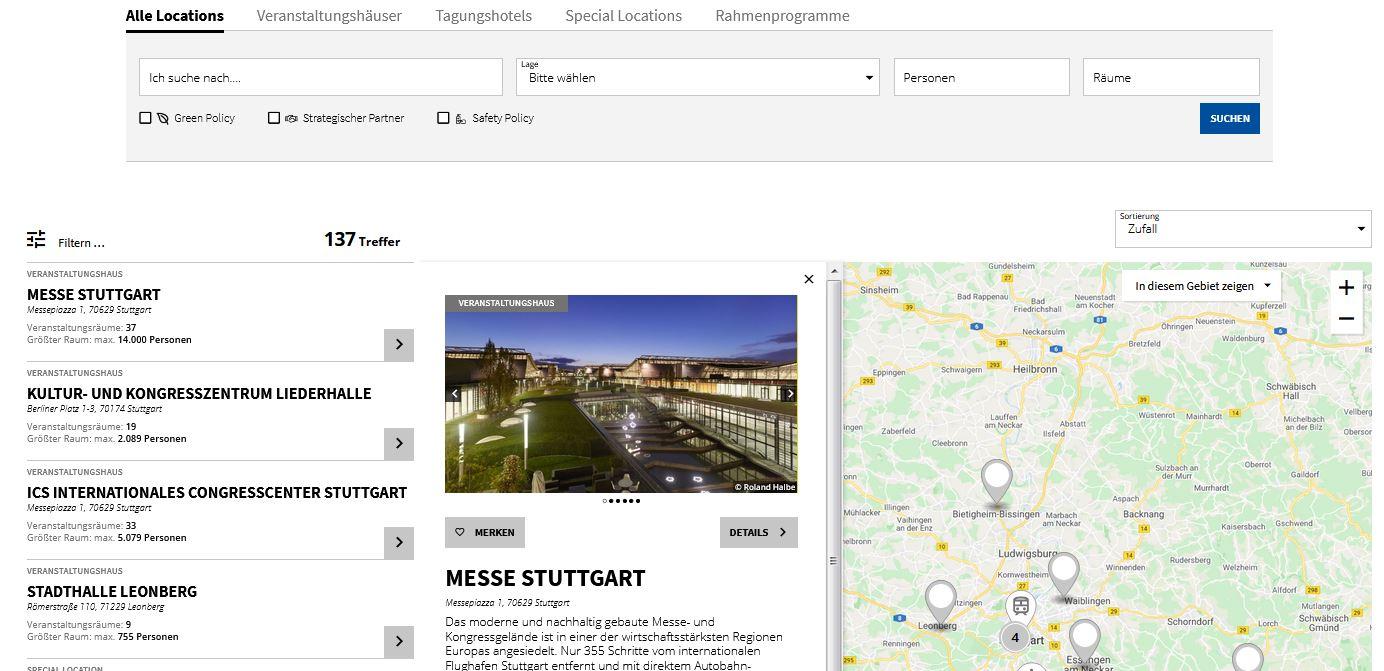1384x671 pixels.
Task: Focus the 'Ich suche nach....' search field
Action: tap(321, 77)
